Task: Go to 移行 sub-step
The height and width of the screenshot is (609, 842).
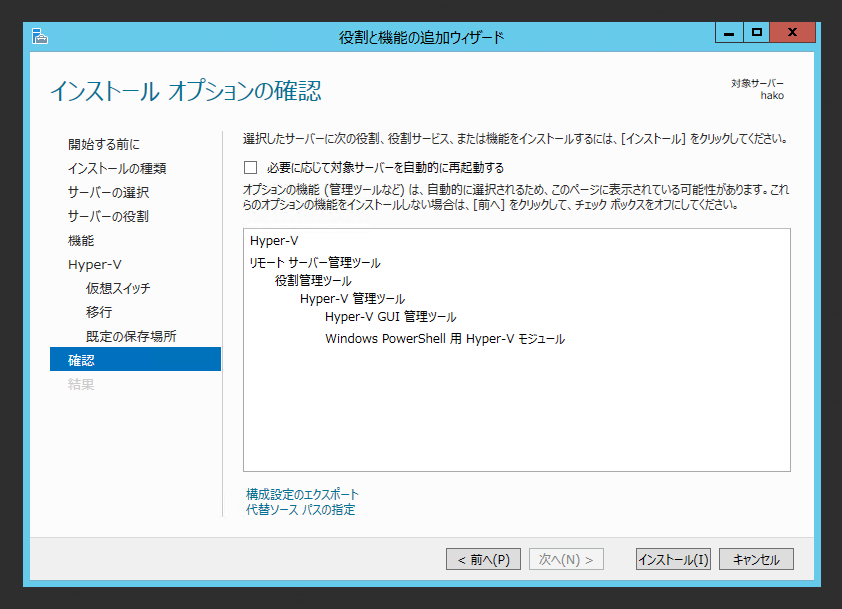Action: pyautogui.click(x=99, y=312)
